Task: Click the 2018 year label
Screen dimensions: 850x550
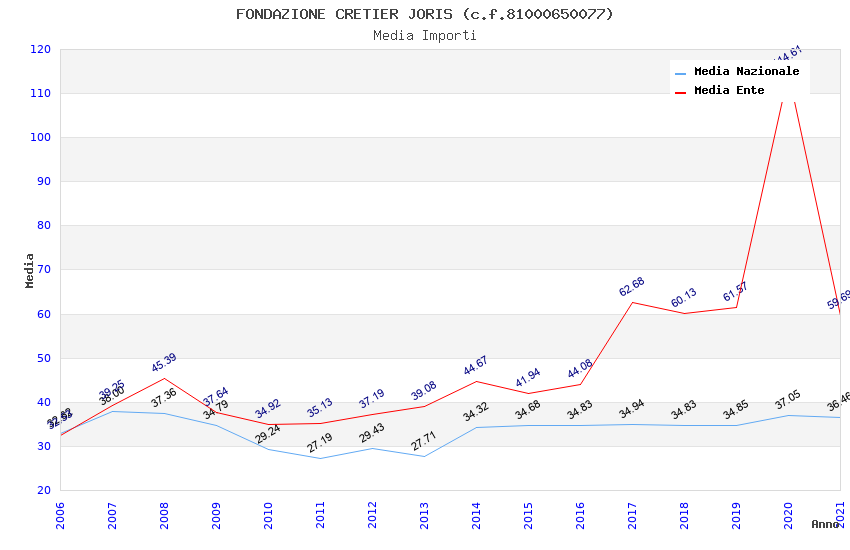Action: [685, 515]
